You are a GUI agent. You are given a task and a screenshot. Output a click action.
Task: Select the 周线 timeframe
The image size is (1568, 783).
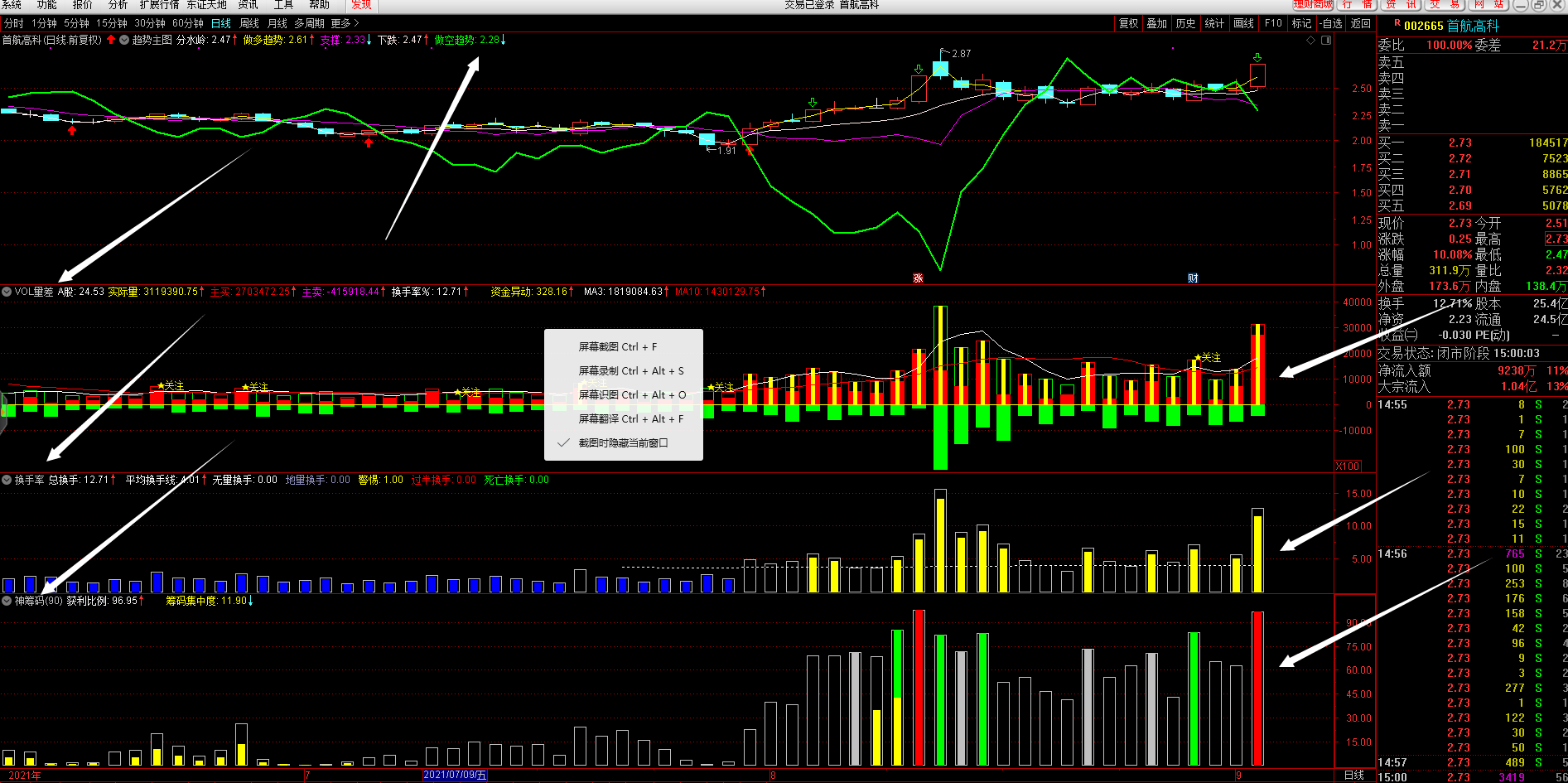[x=249, y=23]
